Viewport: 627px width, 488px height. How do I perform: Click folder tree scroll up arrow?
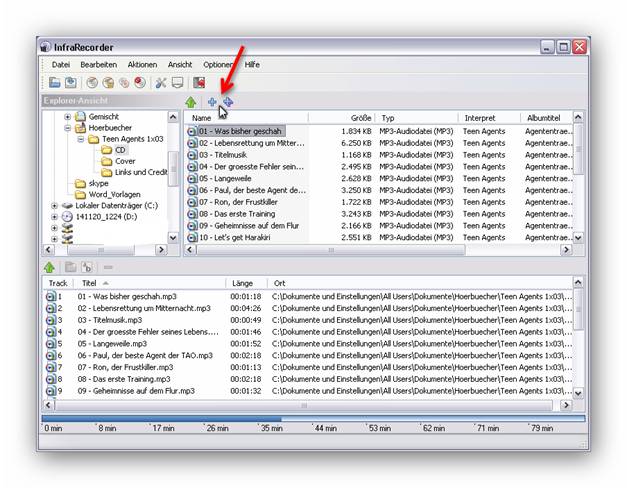coord(173,117)
